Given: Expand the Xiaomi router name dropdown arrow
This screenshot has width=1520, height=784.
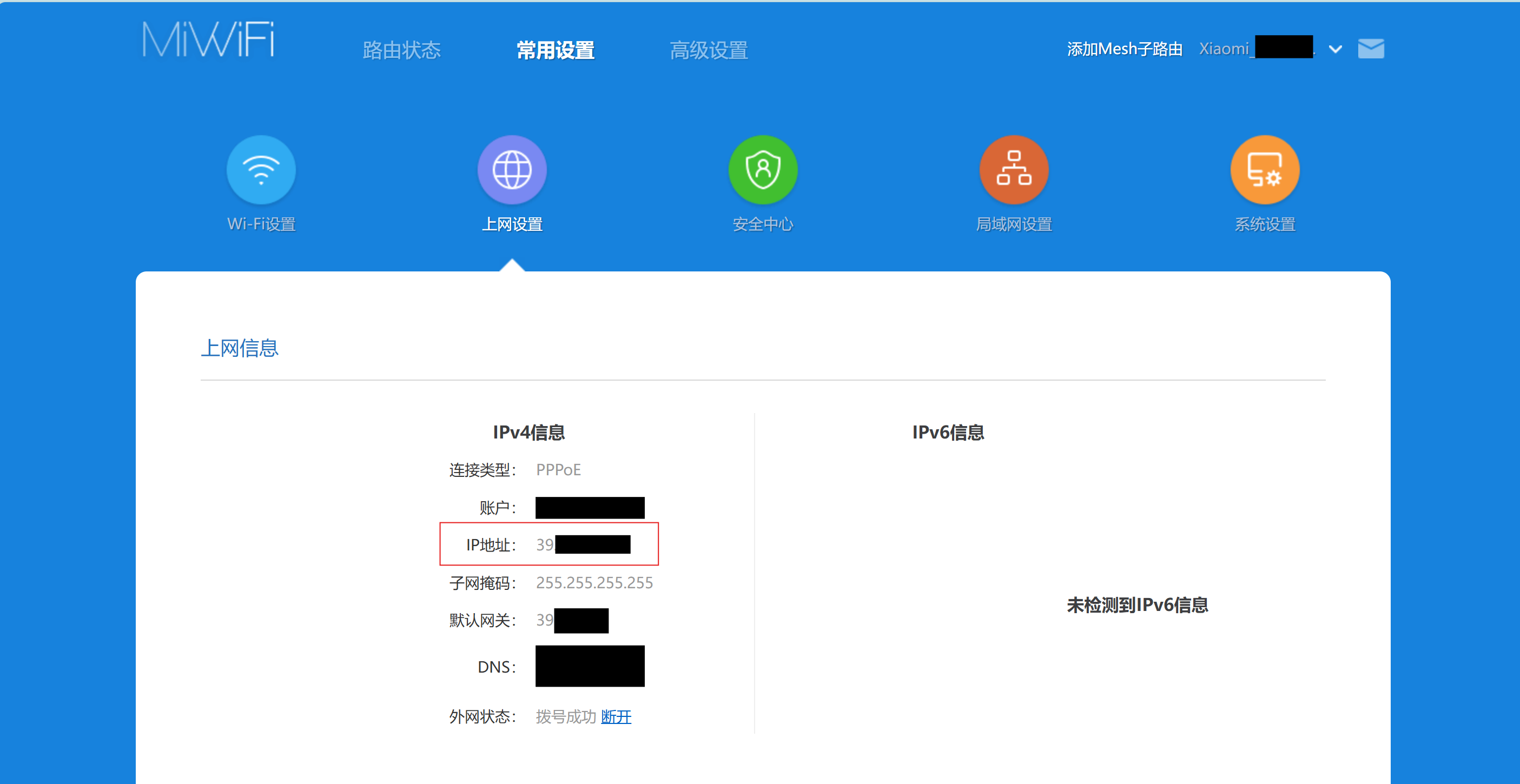Looking at the screenshot, I should click(x=1336, y=50).
